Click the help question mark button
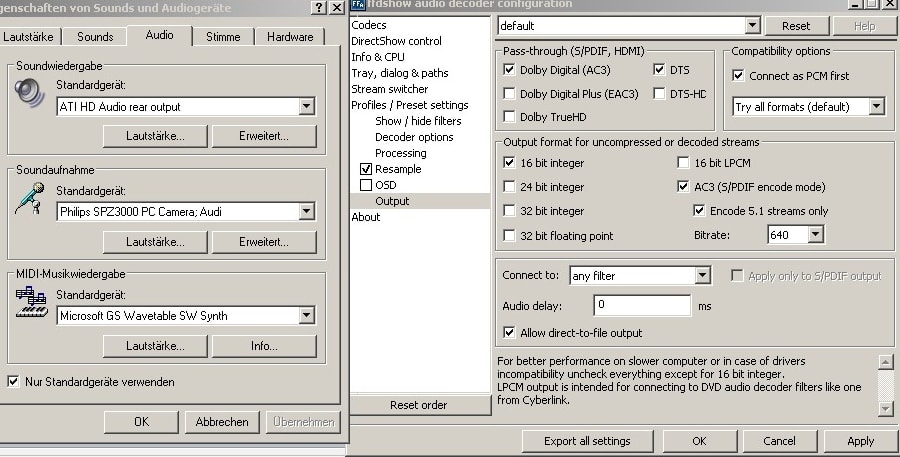 coord(319,8)
